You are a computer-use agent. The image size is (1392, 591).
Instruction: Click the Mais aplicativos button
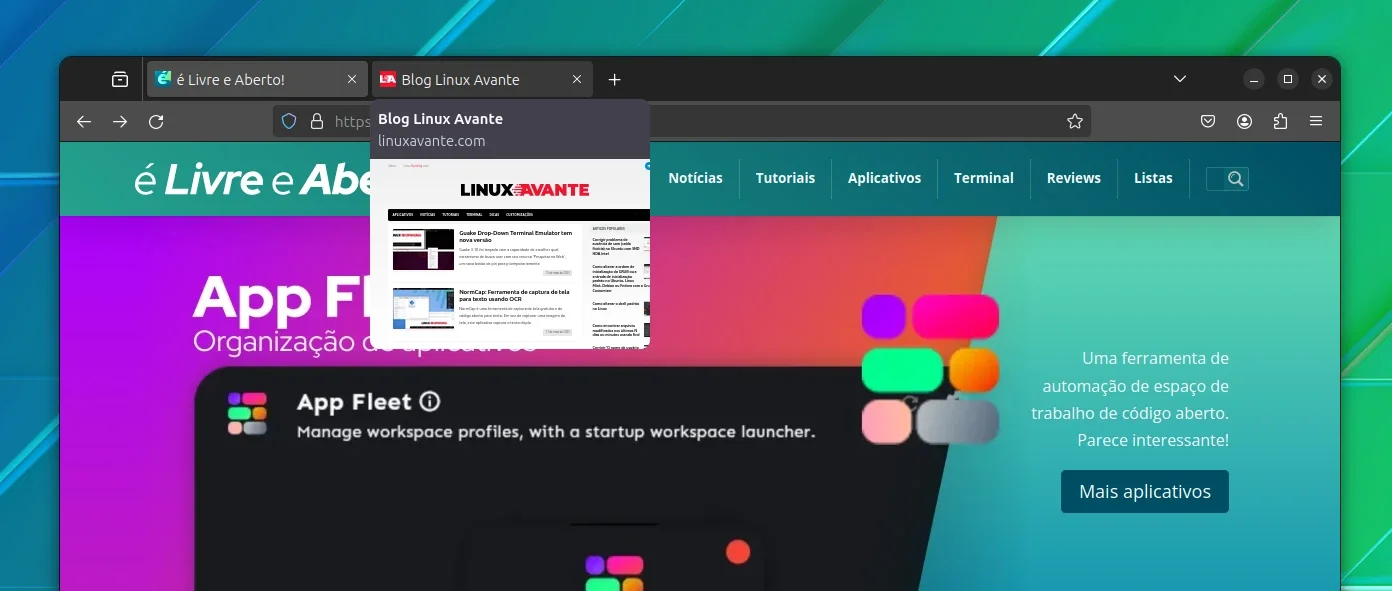pyautogui.click(x=1145, y=491)
